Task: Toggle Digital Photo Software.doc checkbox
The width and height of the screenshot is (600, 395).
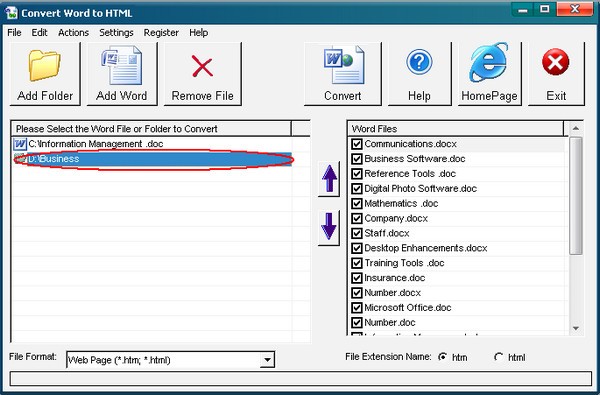Action: pos(357,189)
